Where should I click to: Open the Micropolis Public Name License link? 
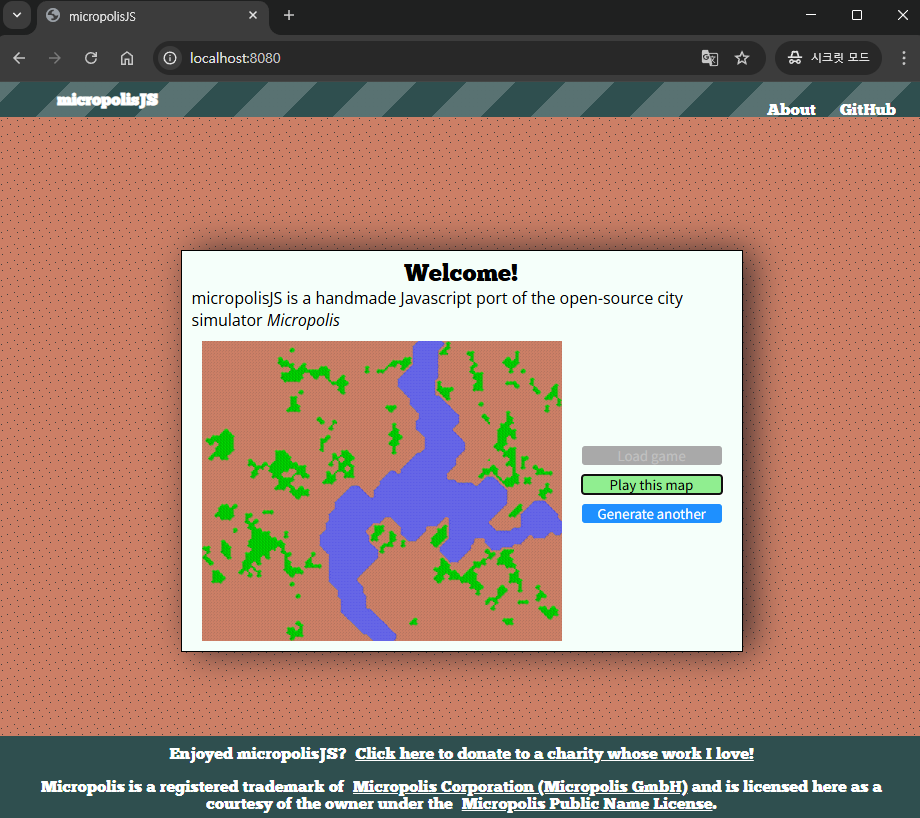(x=587, y=803)
